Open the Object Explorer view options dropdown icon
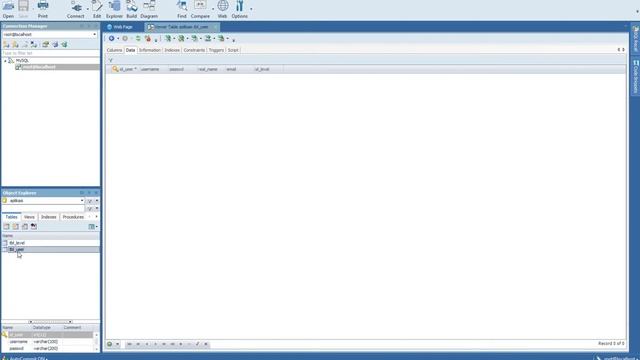Viewport: 640px width, 360px height. (x=93, y=227)
